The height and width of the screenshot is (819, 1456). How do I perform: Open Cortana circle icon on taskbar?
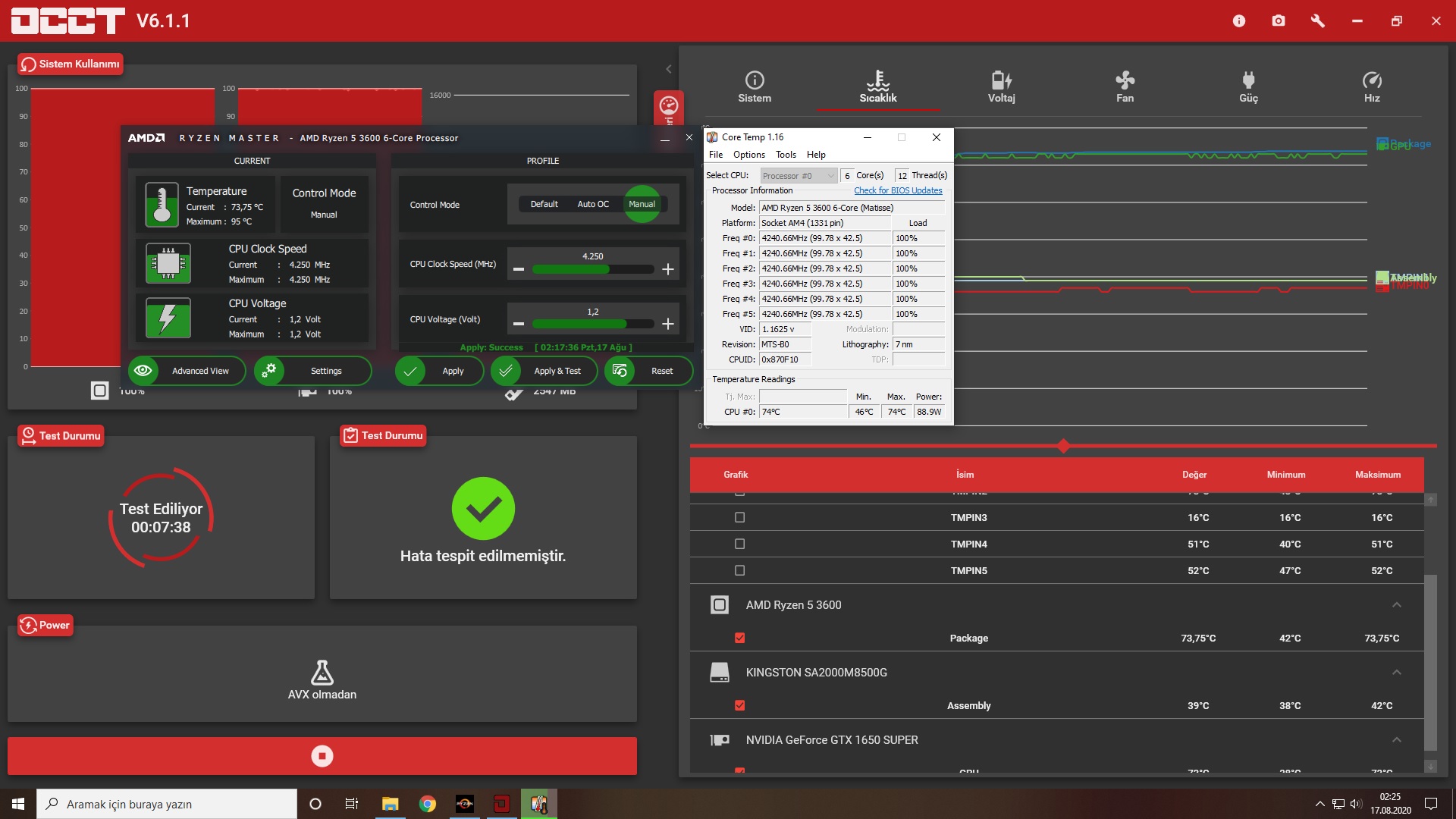point(315,804)
